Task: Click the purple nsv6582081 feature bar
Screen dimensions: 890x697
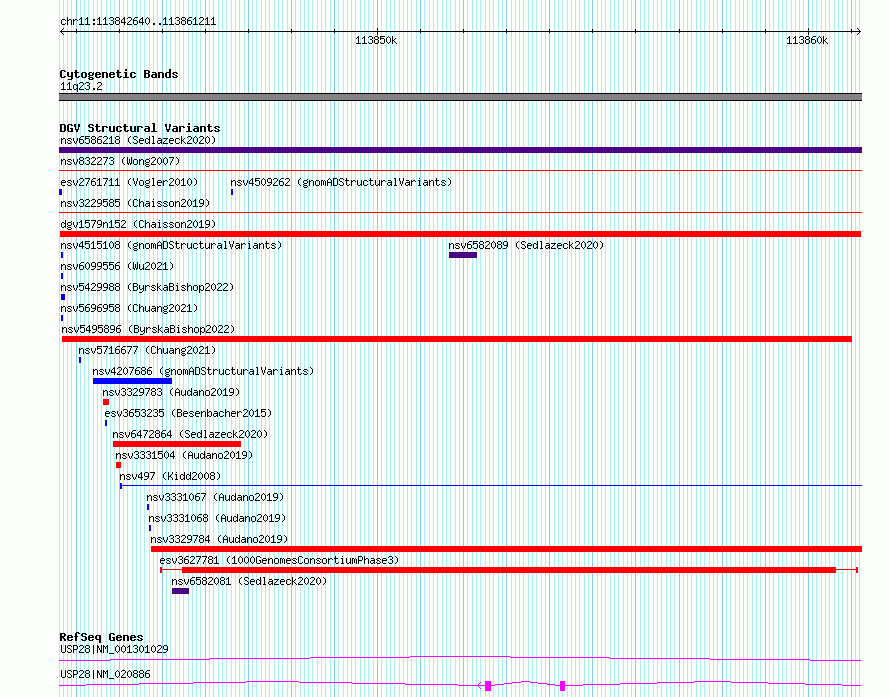Action: point(180,591)
